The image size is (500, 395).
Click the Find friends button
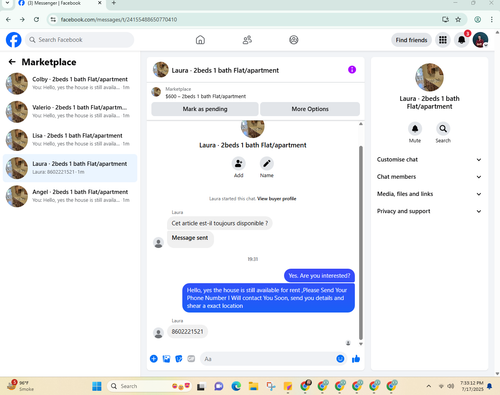coord(411,40)
